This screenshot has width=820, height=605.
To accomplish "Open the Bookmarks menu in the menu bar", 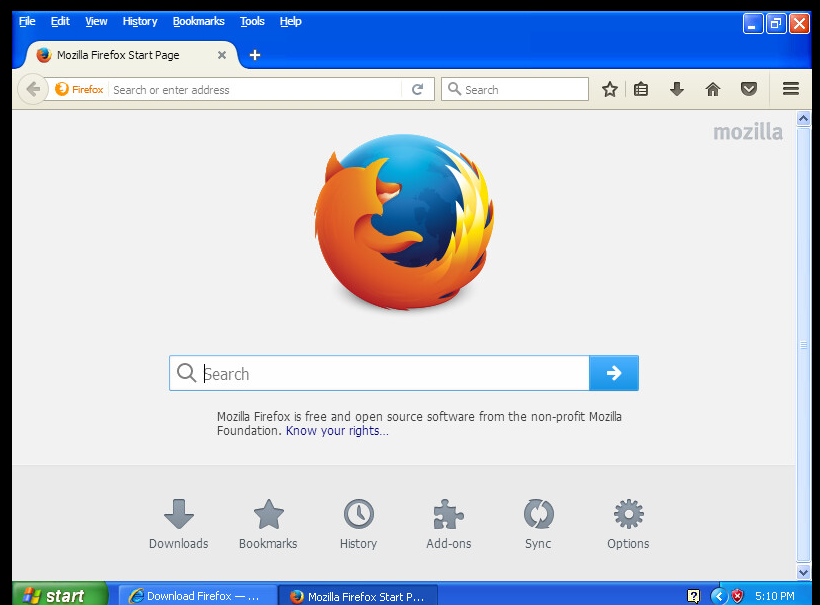I will coord(199,21).
